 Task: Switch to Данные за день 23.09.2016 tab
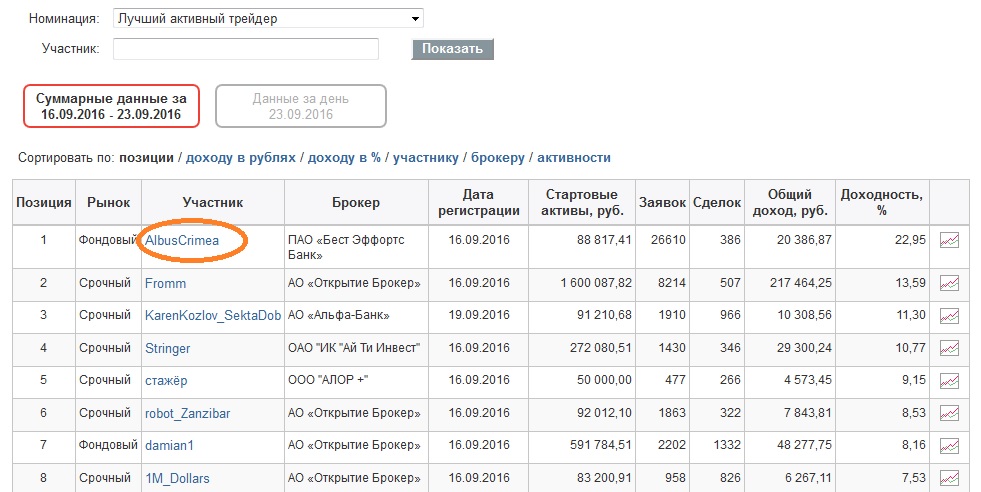point(301,106)
